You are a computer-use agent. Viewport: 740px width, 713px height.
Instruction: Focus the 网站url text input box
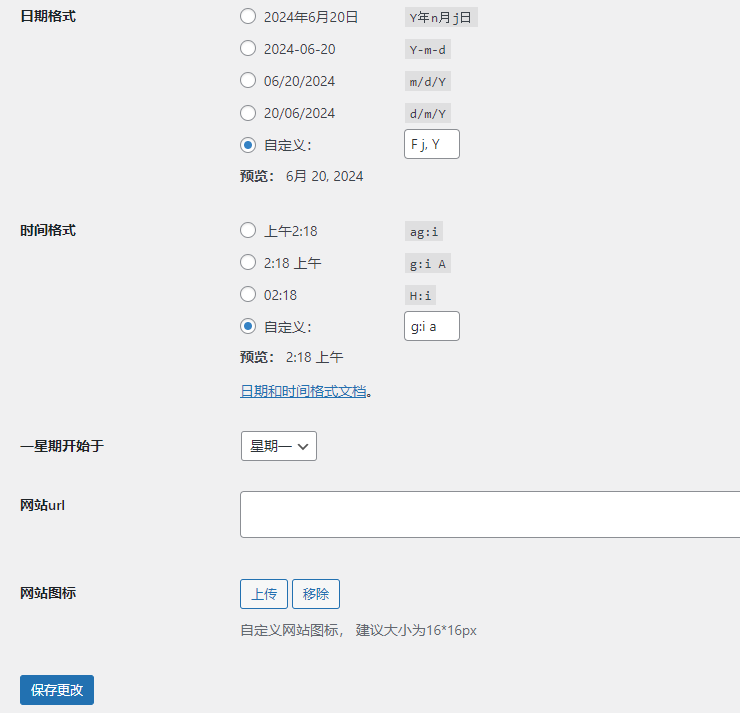coord(490,514)
